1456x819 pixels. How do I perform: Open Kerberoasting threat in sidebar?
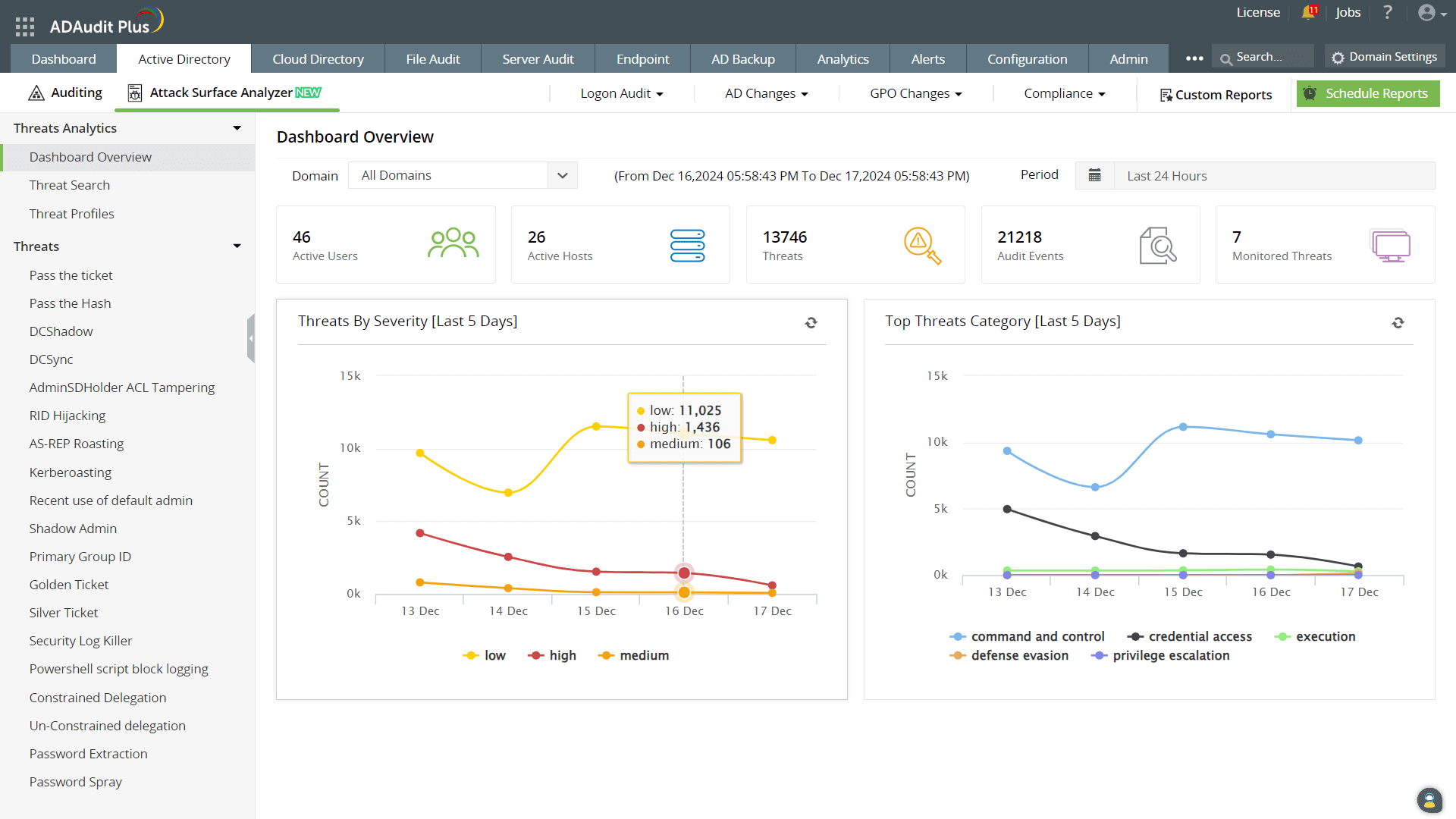(x=71, y=472)
